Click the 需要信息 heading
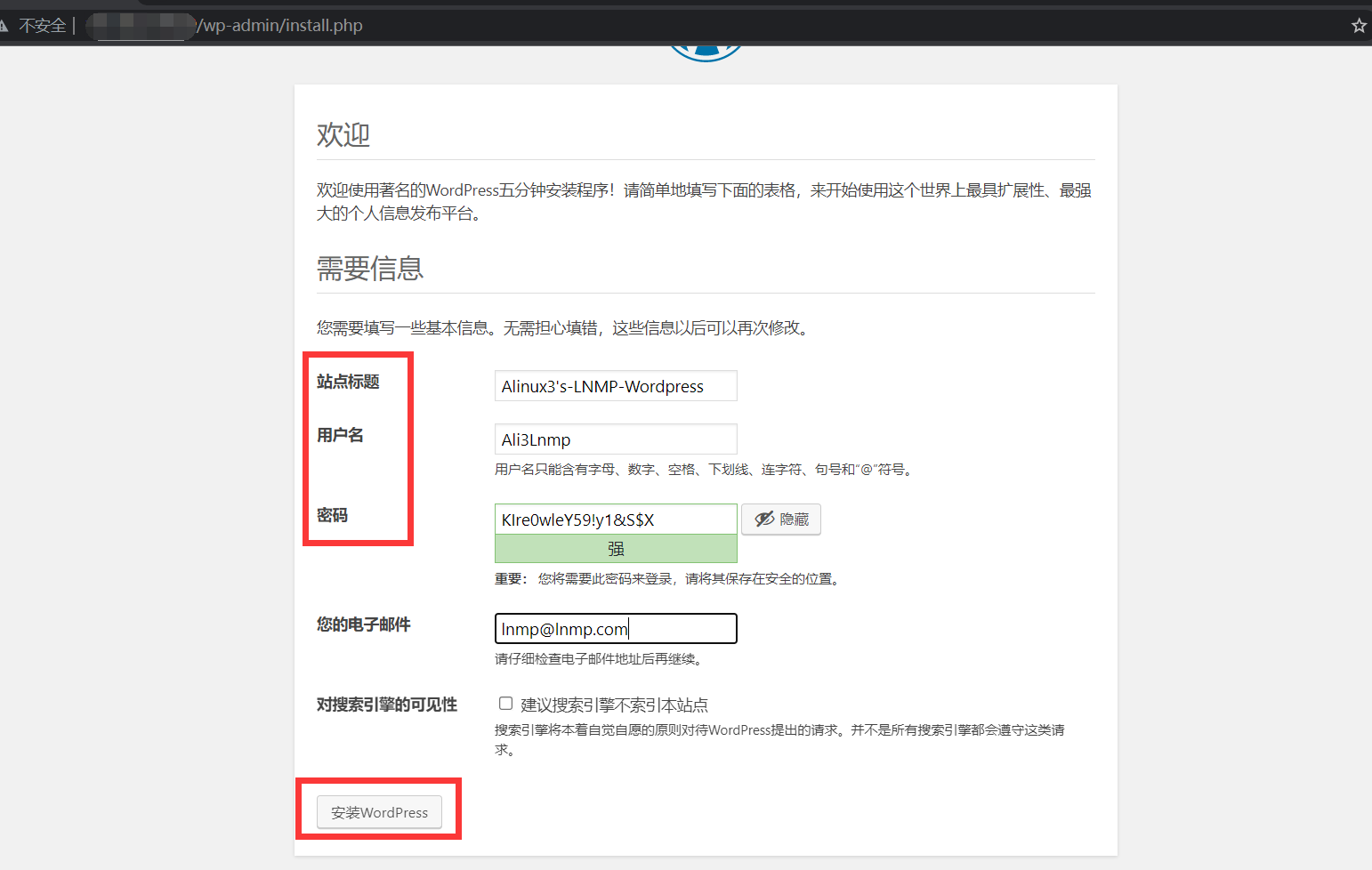Viewport: 1372px width, 870px height. [370, 269]
